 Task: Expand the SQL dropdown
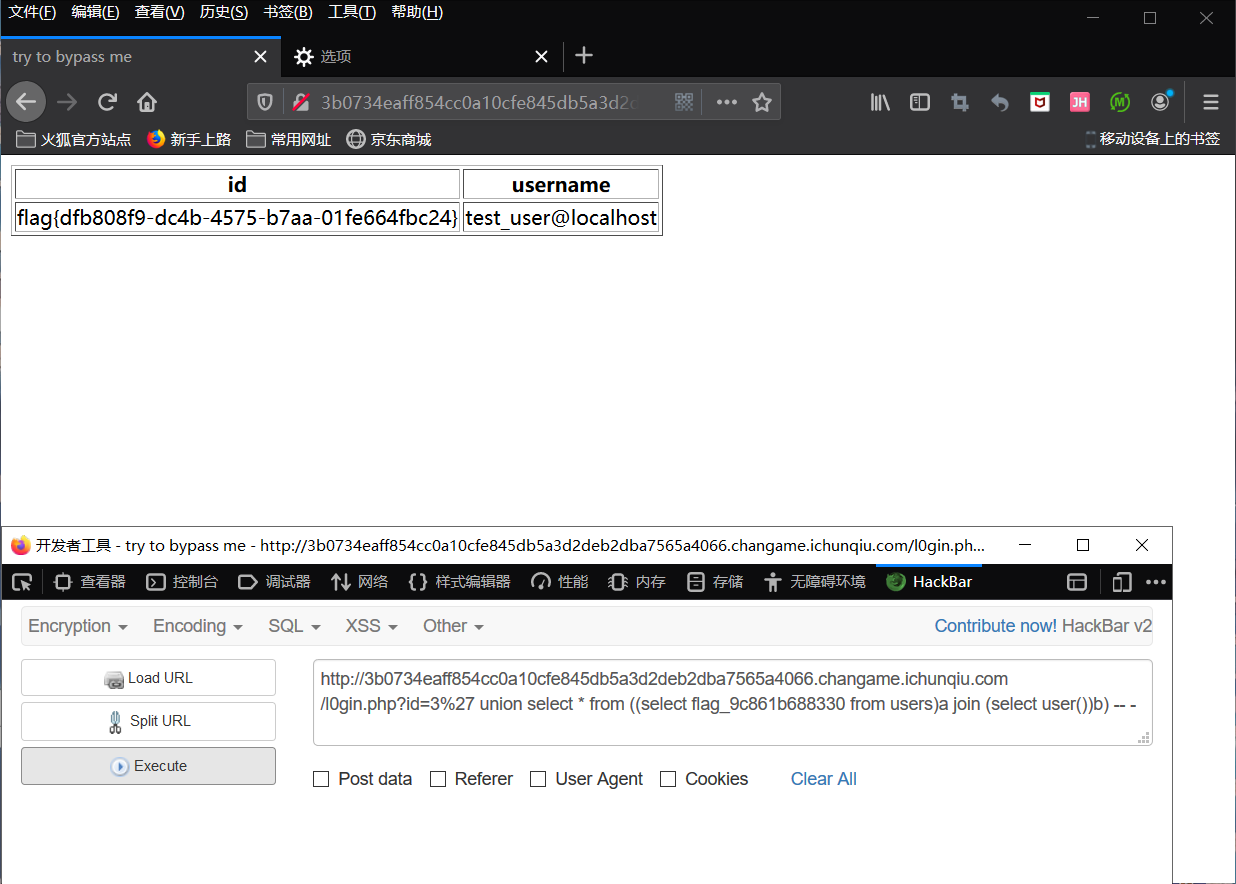pyautogui.click(x=294, y=626)
